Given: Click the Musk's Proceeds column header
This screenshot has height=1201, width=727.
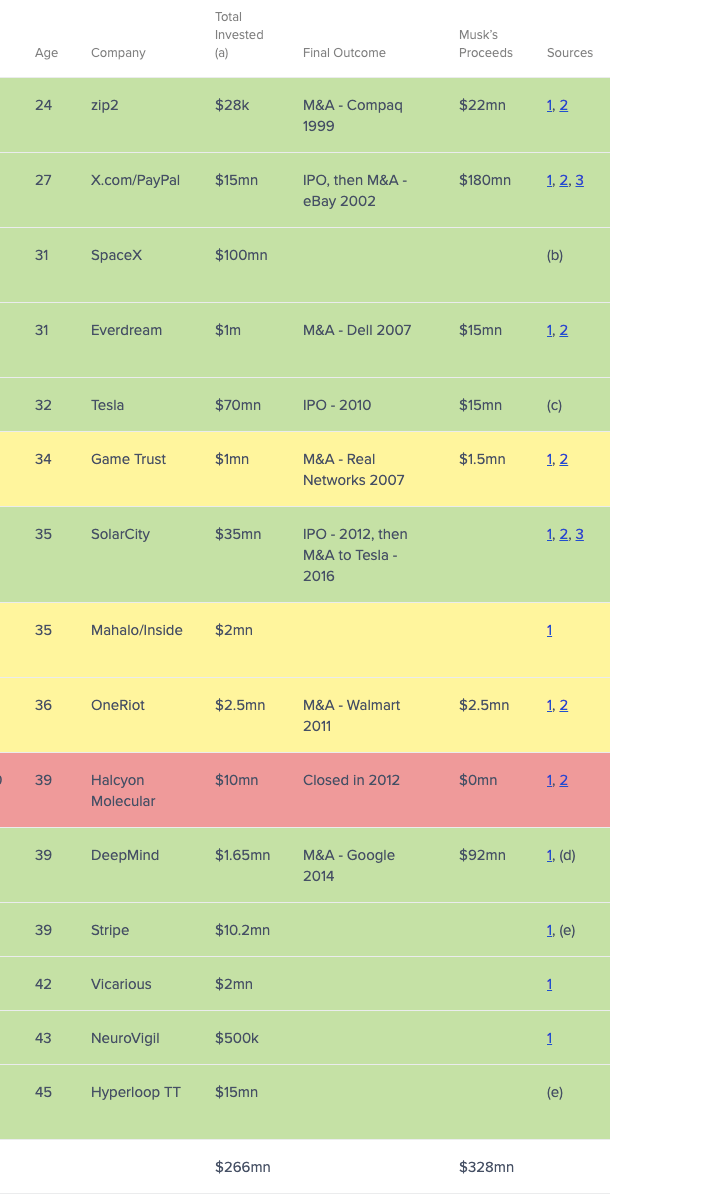Looking at the screenshot, I should pyautogui.click(x=485, y=44).
